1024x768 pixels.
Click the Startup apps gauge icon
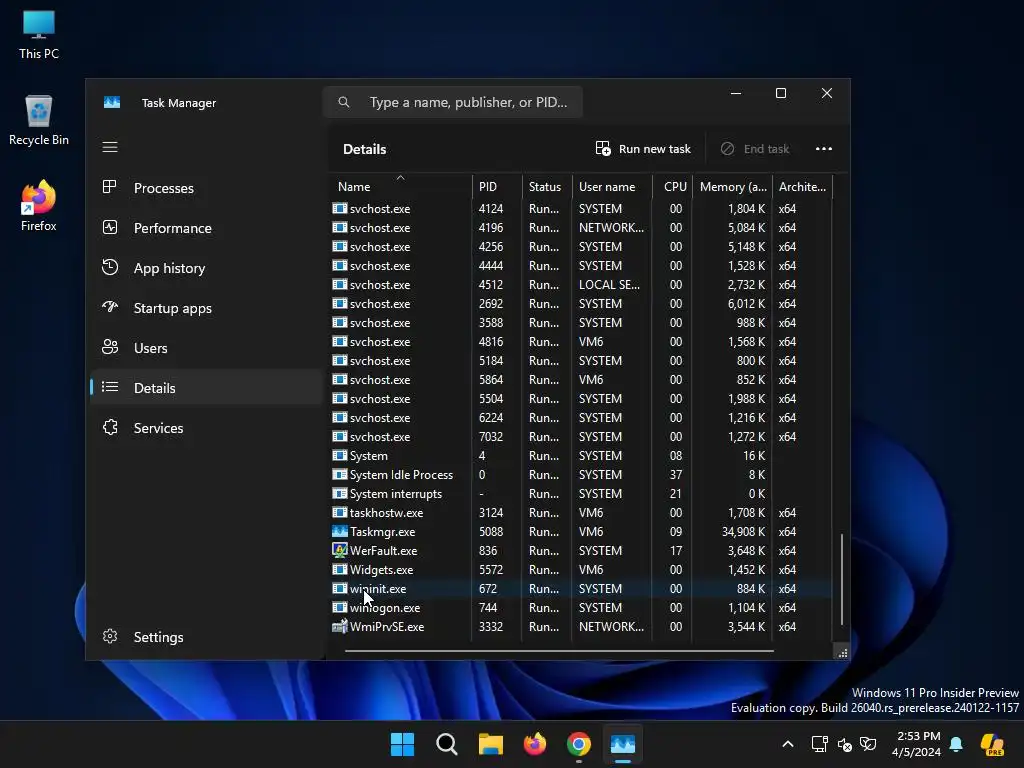pyautogui.click(x=110, y=307)
